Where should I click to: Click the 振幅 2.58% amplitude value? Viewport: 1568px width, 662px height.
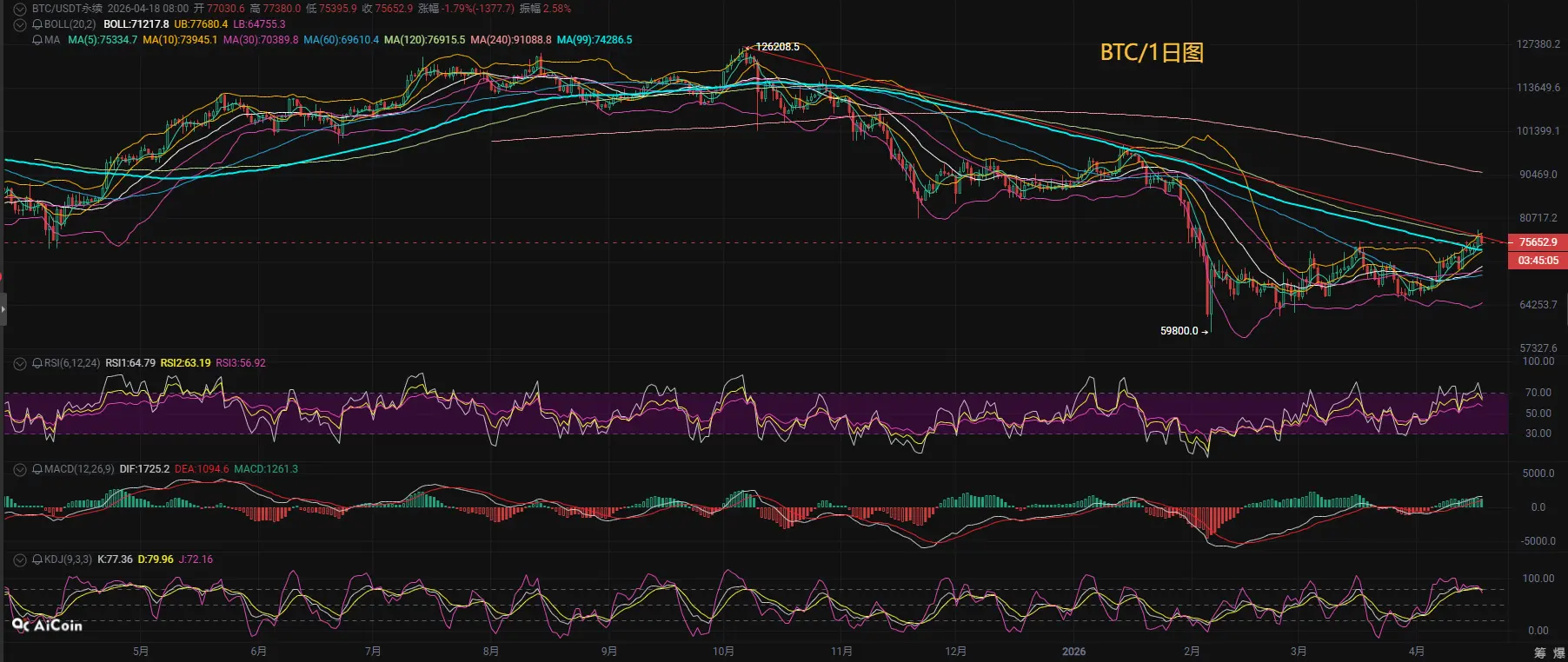point(545,9)
